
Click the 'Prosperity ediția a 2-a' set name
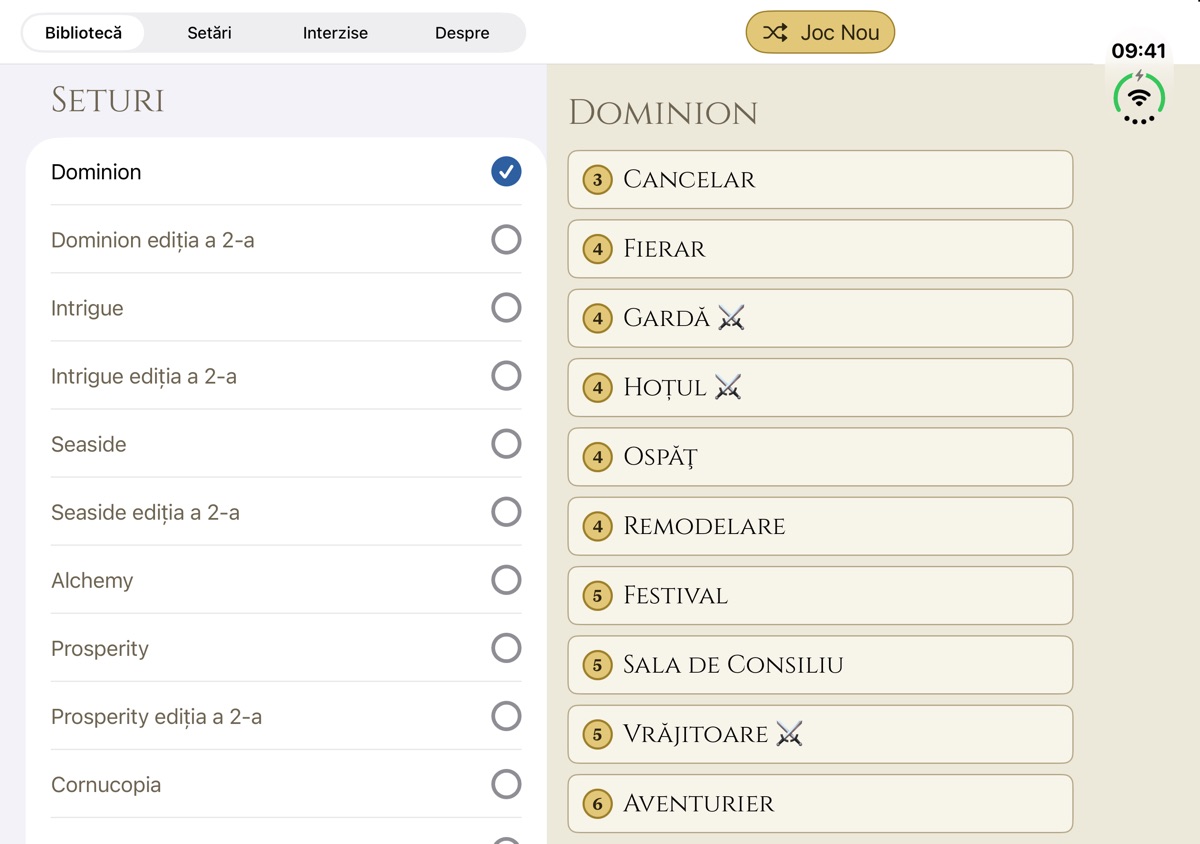(x=156, y=717)
